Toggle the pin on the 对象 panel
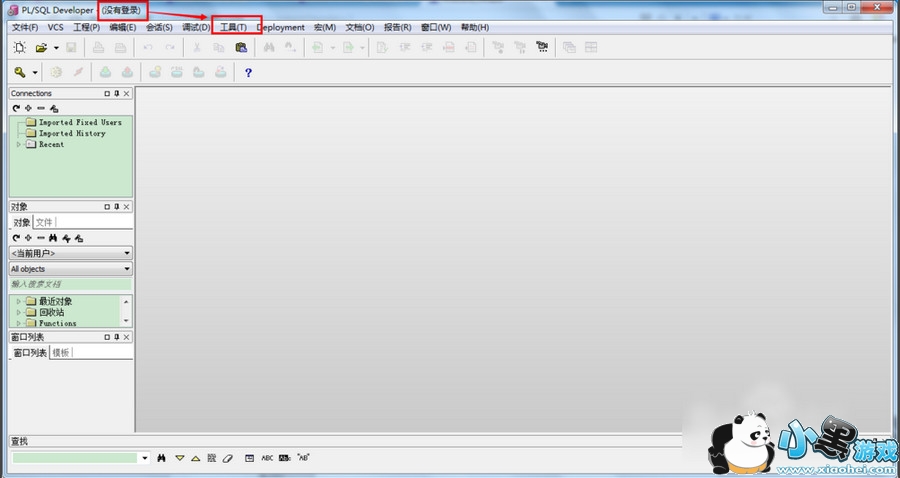 [117, 207]
